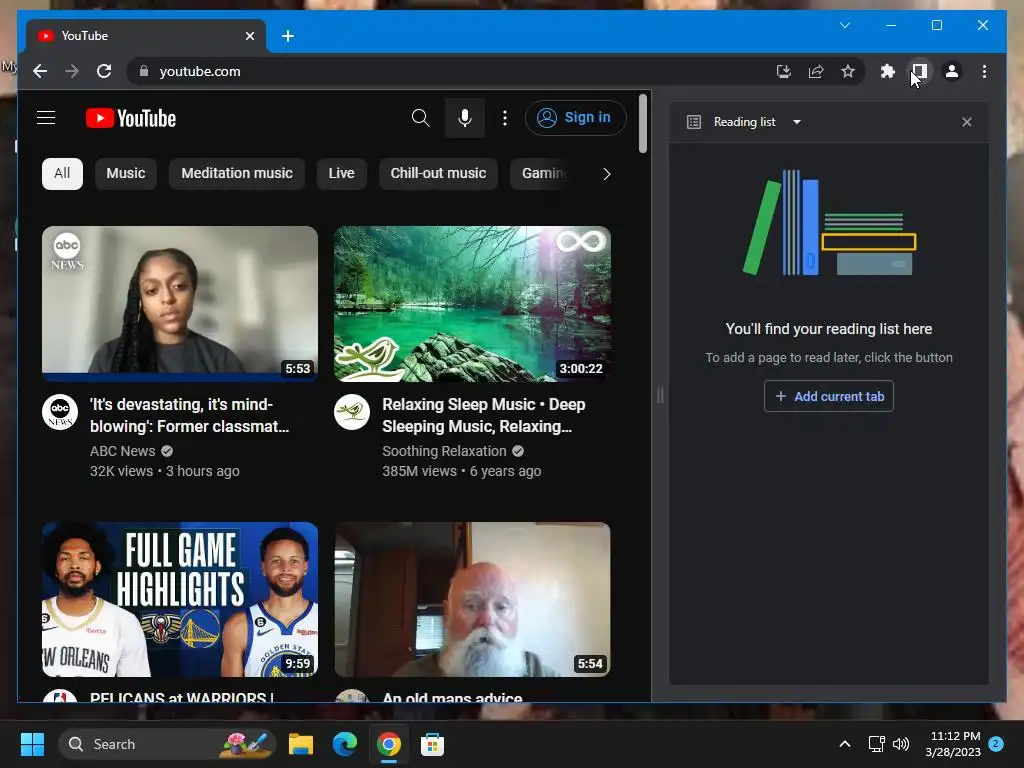Close the YouTube tab
The image size is (1024, 768).
pos(249,36)
